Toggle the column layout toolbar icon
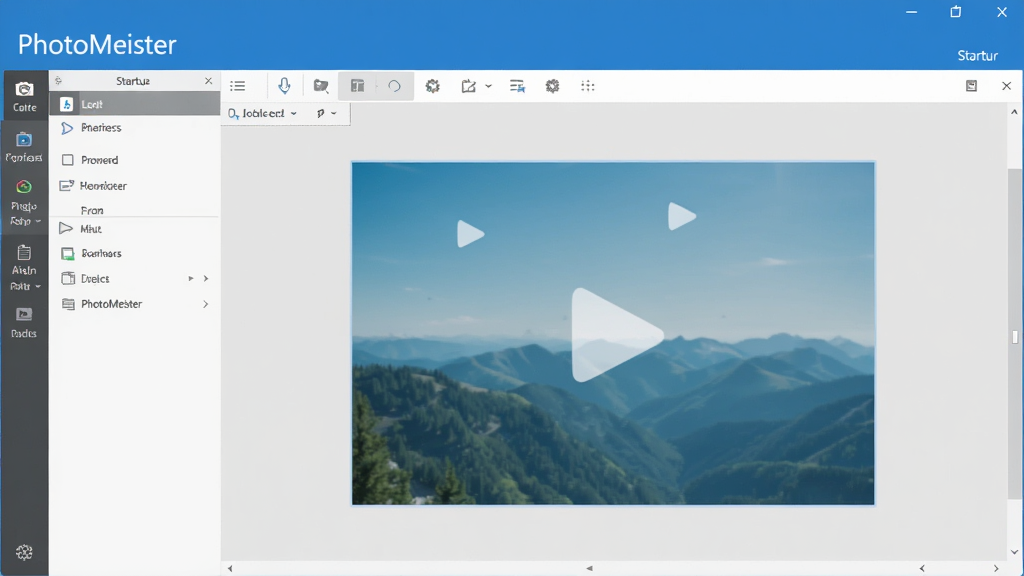1024x576 pixels. tap(357, 86)
